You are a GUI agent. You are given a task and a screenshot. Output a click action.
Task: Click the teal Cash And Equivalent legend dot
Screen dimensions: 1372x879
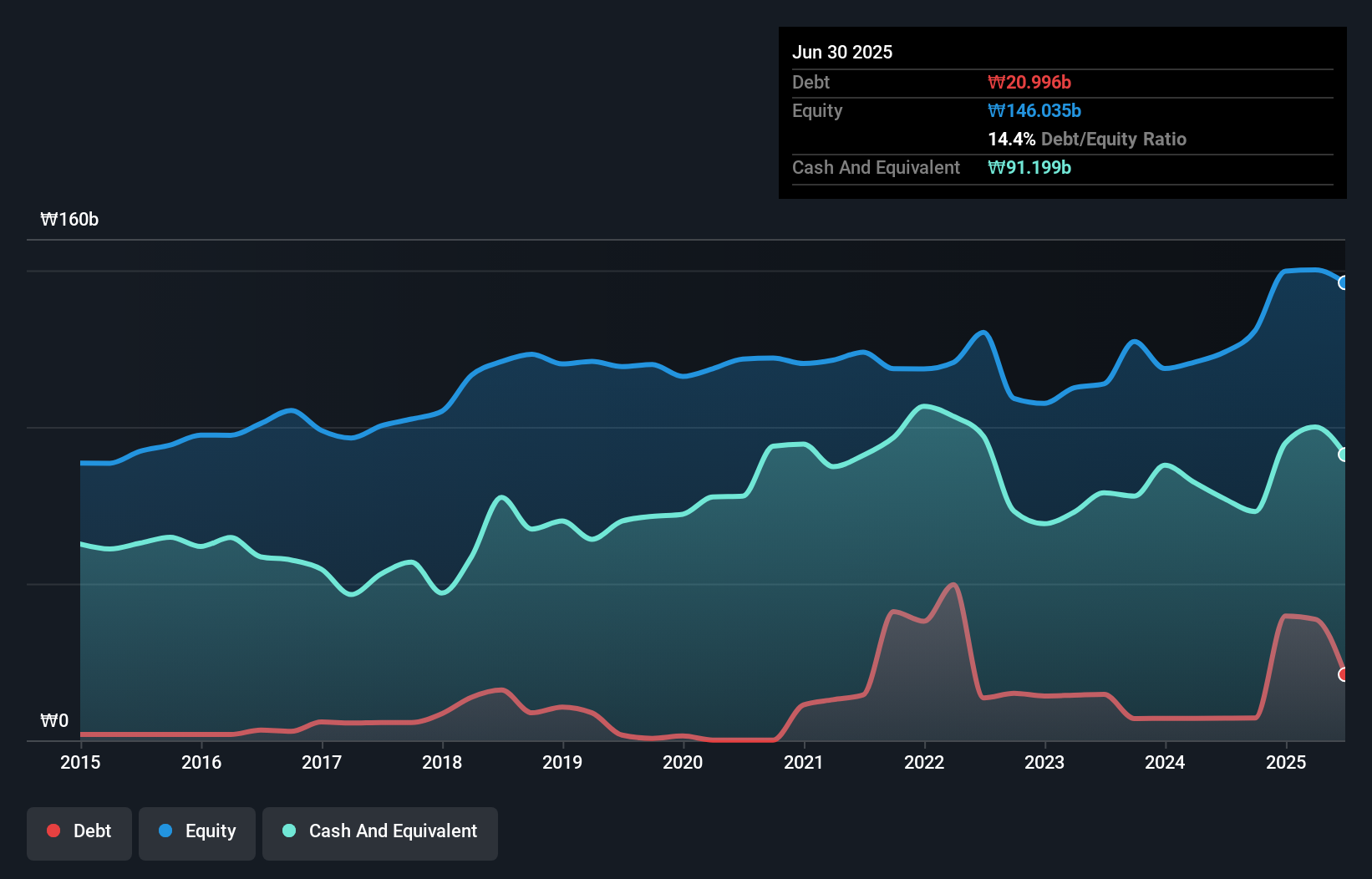point(289,831)
